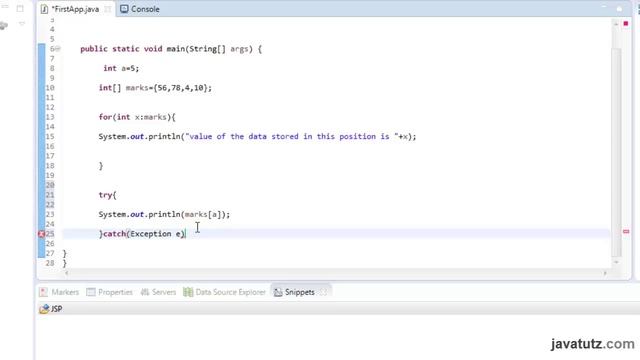Maximize the editor area
This screenshot has width=640, height=360.
tap(619, 8)
